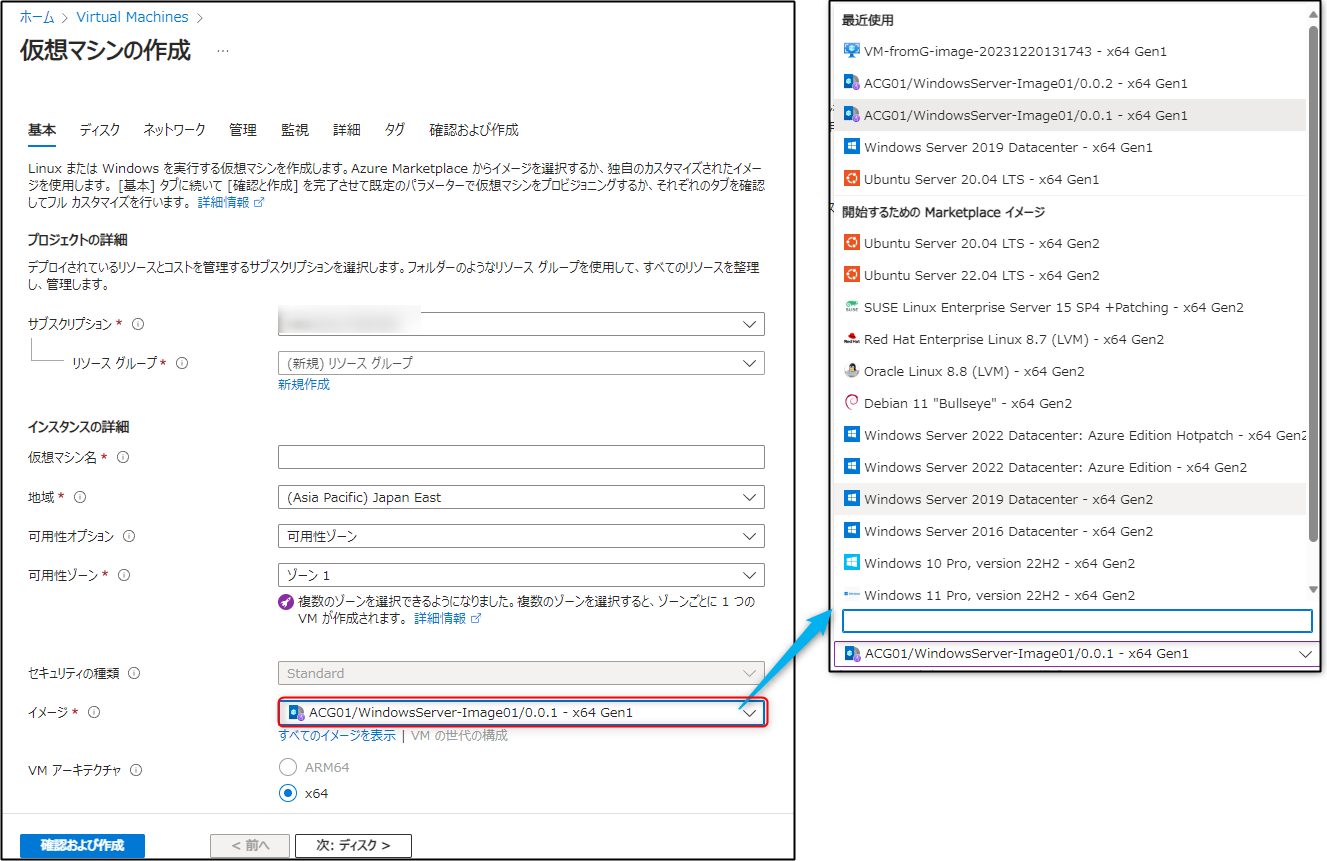Open the 管理 tab

[x=243, y=130]
